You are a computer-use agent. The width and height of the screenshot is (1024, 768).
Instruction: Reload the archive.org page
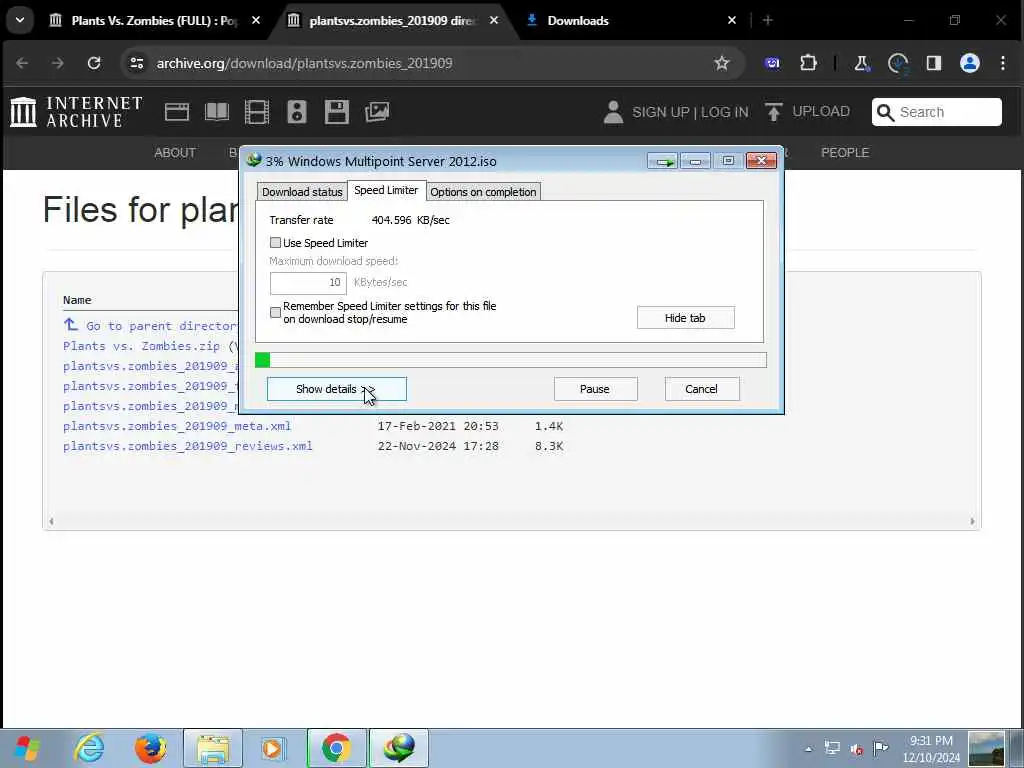(x=94, y=63)
